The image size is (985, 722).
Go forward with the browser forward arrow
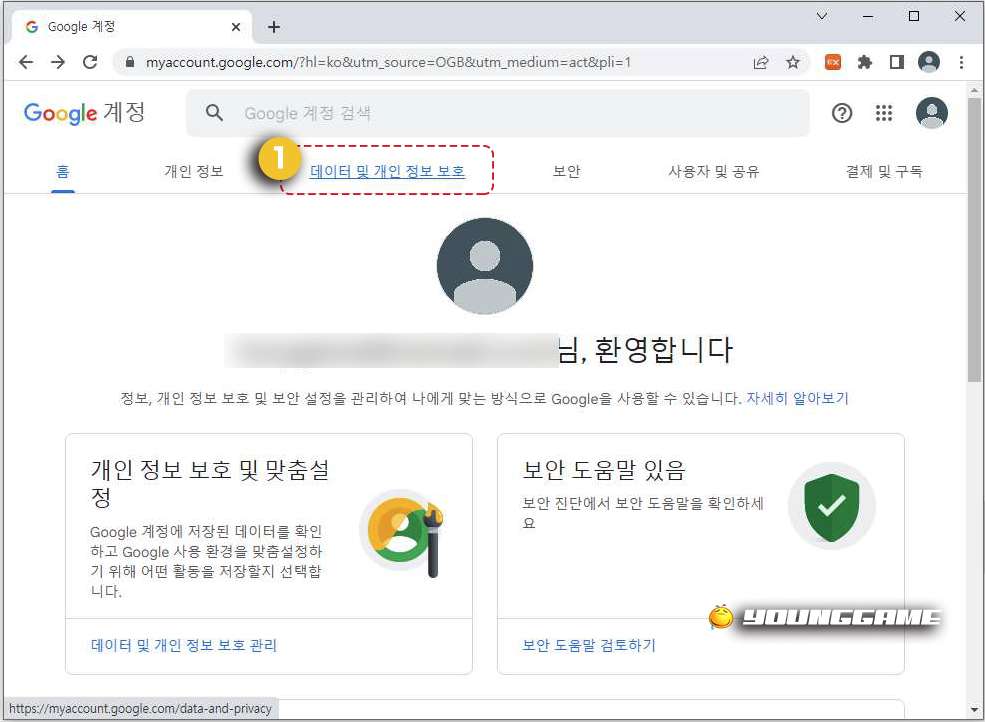[x=58, y=62]
